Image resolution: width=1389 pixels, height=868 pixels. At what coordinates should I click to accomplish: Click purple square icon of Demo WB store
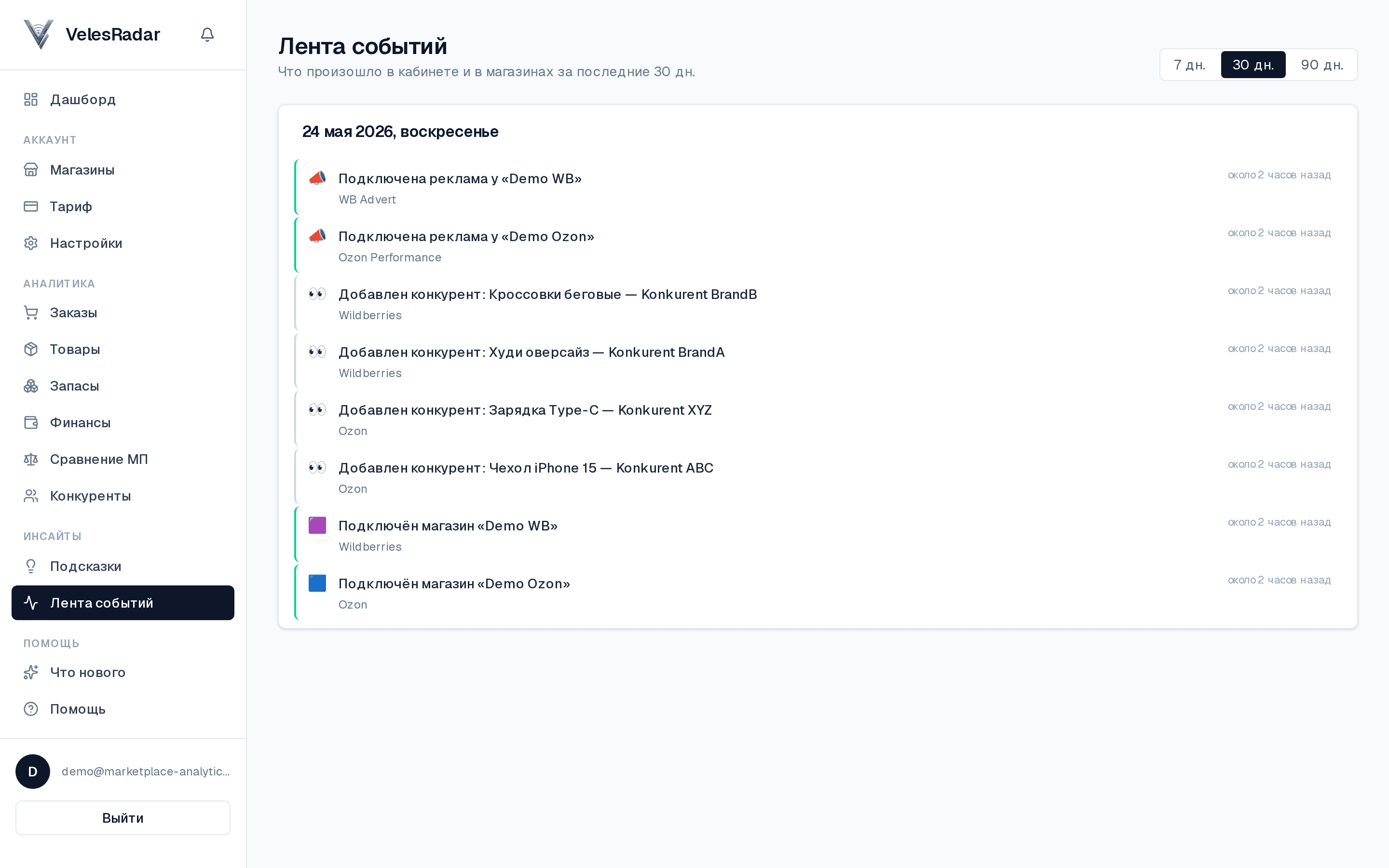pyautogui.click(x=317, y=525)
